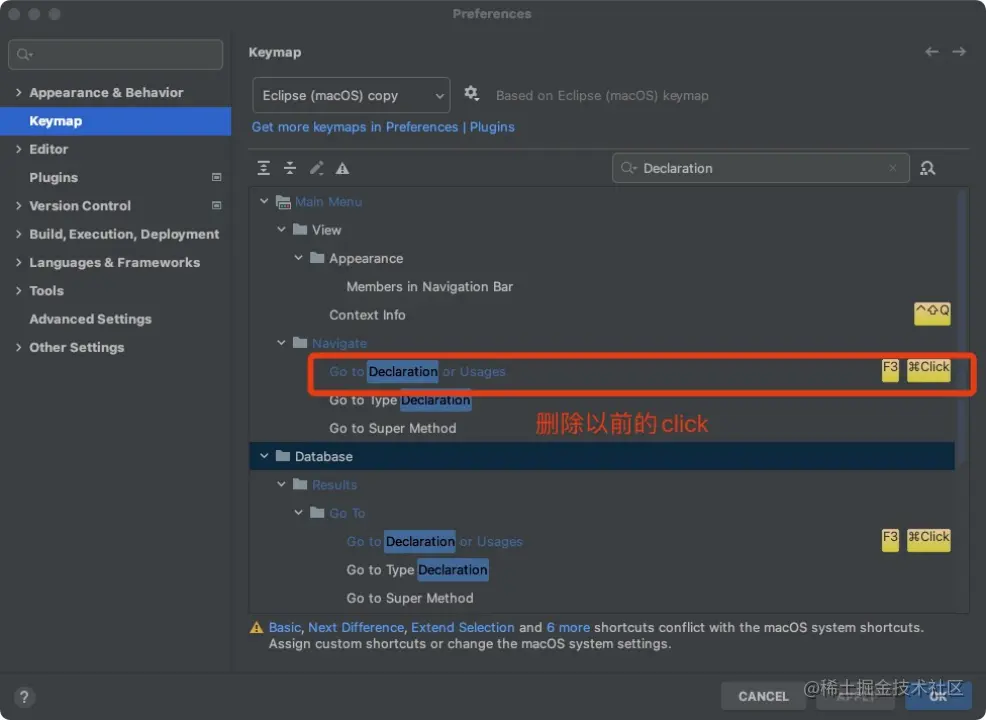
Task: Expand the Version Control settings section
Action: pyautogui.click(x=18, y=206)
